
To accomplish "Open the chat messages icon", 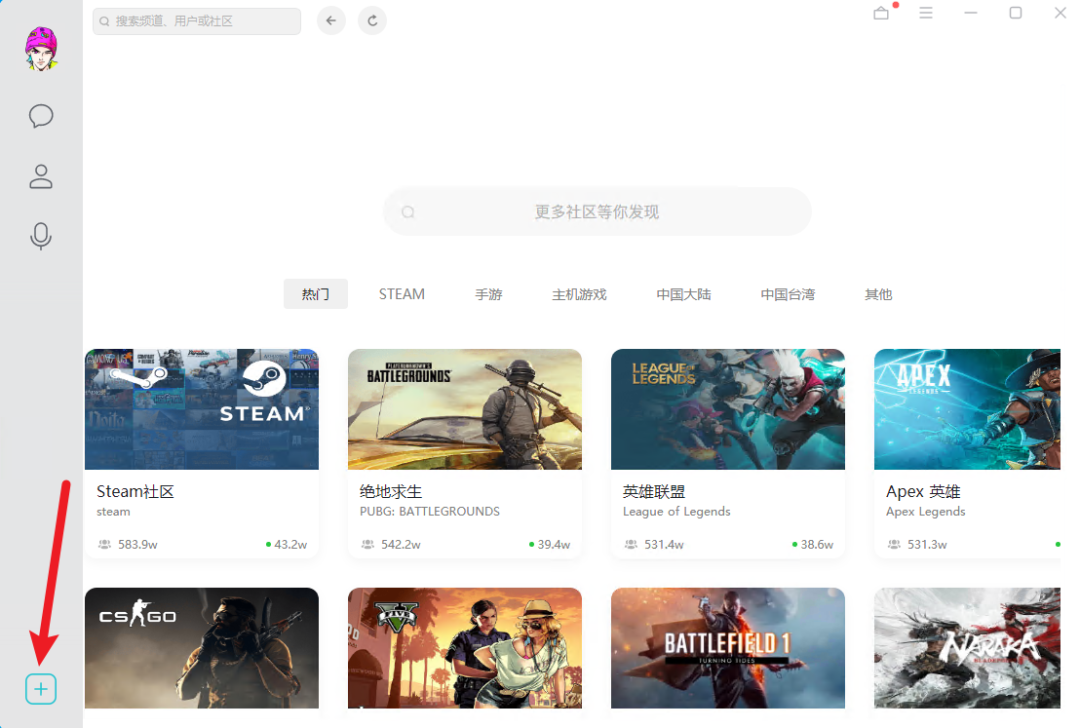I will (41, 116).
